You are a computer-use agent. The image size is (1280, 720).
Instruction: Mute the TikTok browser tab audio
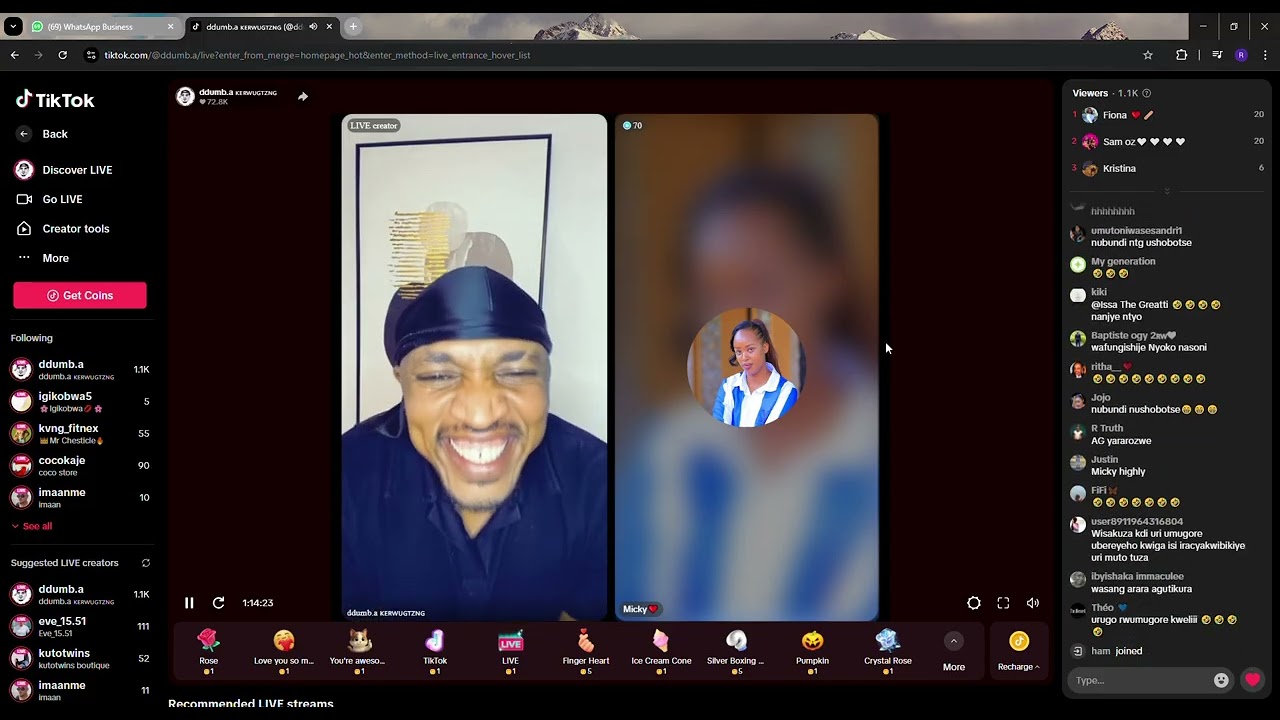(313, 27)
